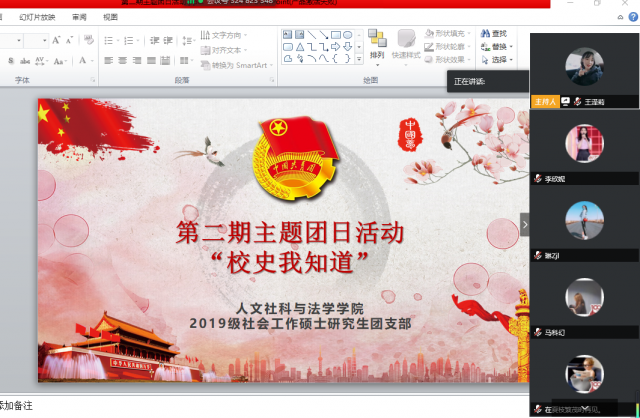Open the font name combo box arrow
640x418 pixels.
[19, 40]
